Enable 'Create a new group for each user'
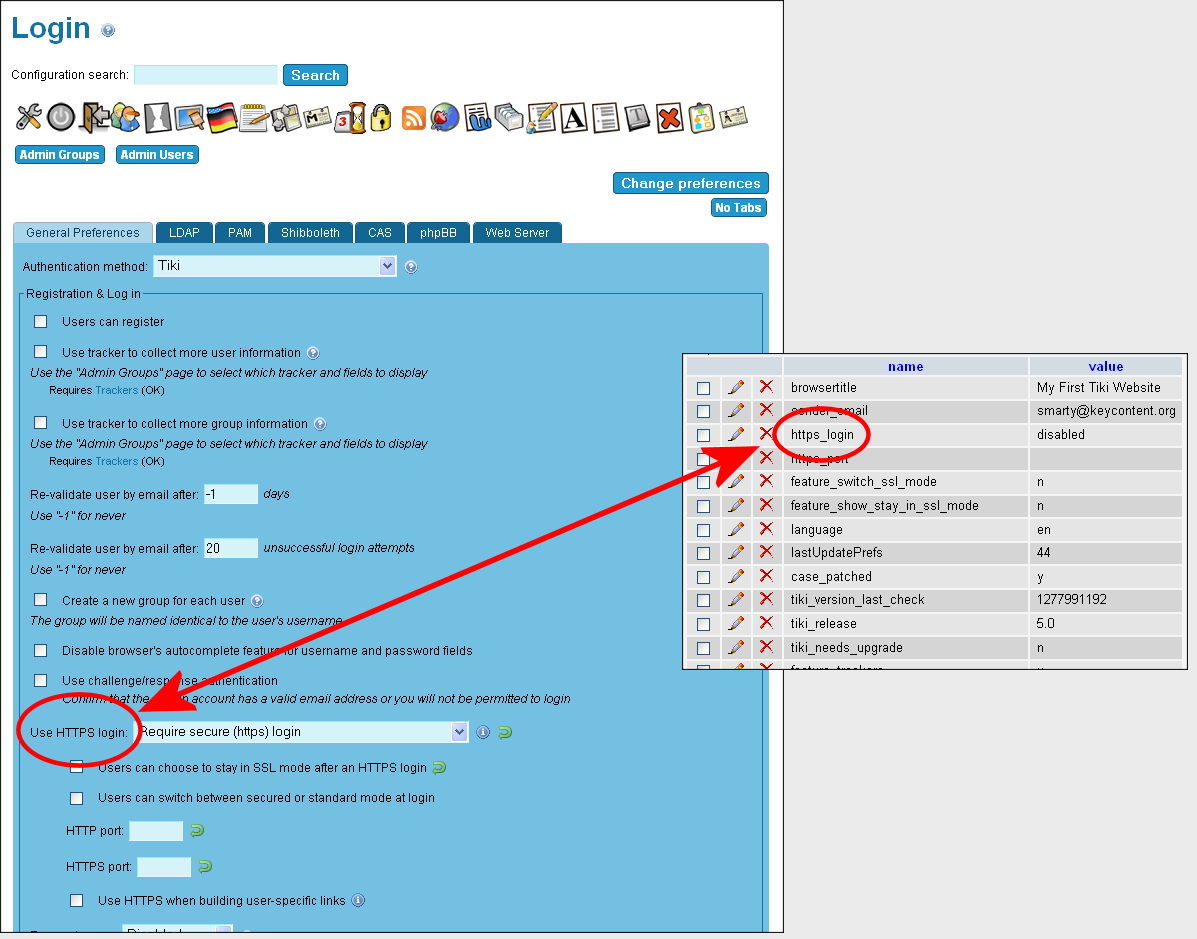 tap(41, 600)
